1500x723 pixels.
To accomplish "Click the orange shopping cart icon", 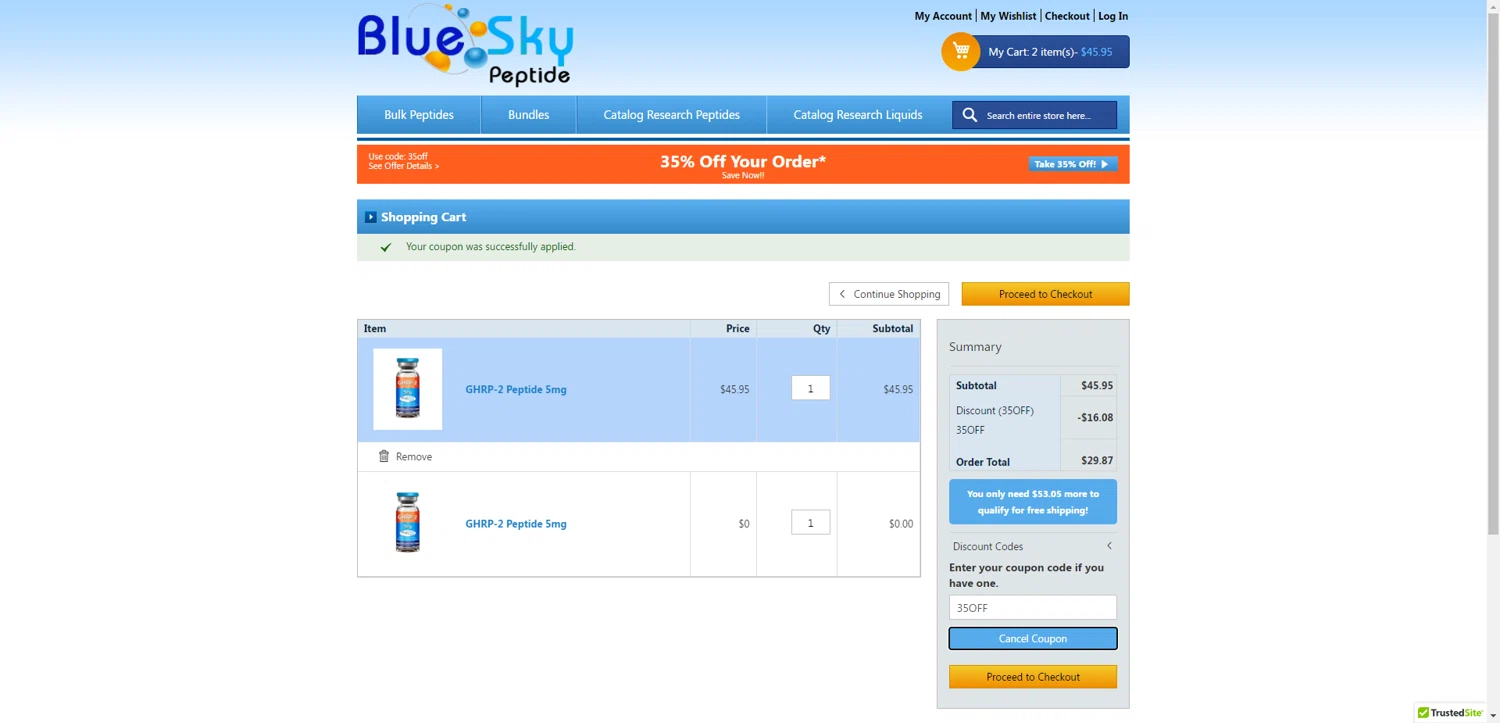I will pyautogui.click(x=960, y=51).
